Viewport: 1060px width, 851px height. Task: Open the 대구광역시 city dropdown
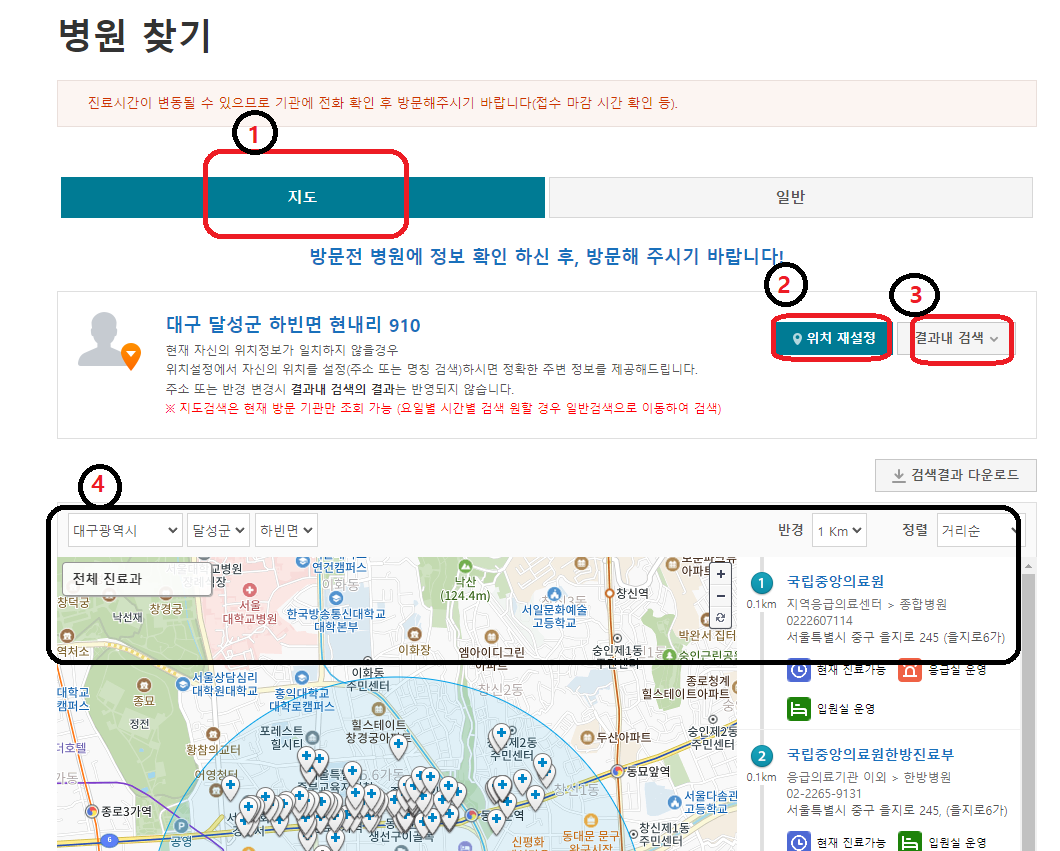[125, 531]
